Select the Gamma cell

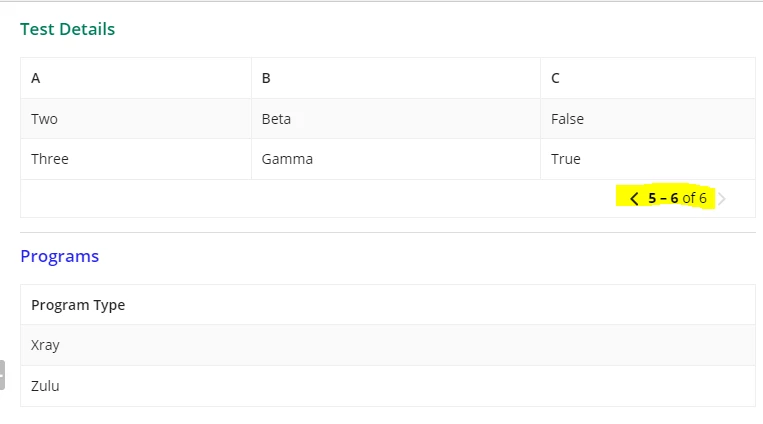(x=396, y=159)
